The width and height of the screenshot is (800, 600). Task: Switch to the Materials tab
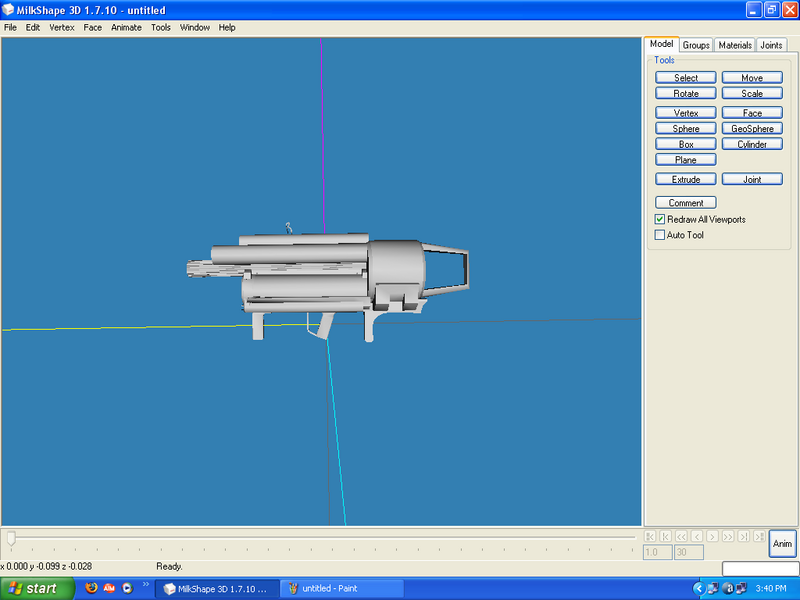[735, 45]
